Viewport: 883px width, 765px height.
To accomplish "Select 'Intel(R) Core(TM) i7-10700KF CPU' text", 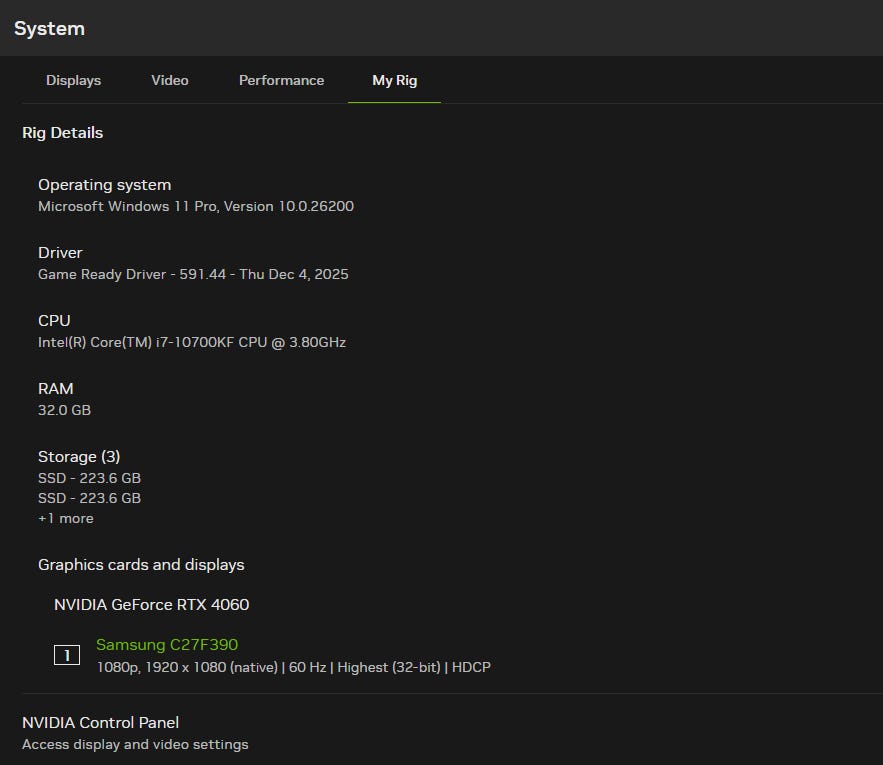I will 153,343.
